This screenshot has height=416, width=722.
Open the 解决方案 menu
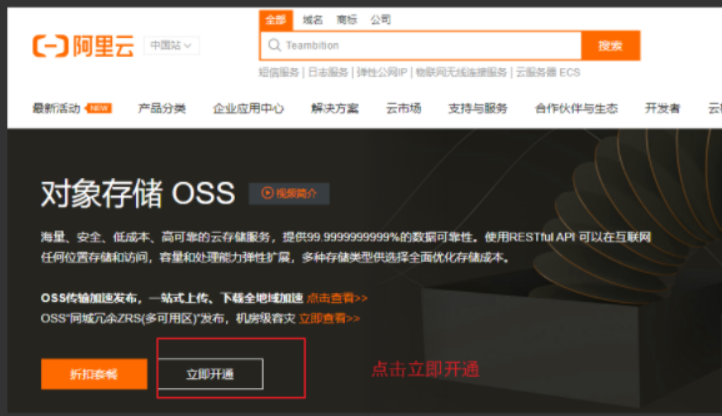335,108
